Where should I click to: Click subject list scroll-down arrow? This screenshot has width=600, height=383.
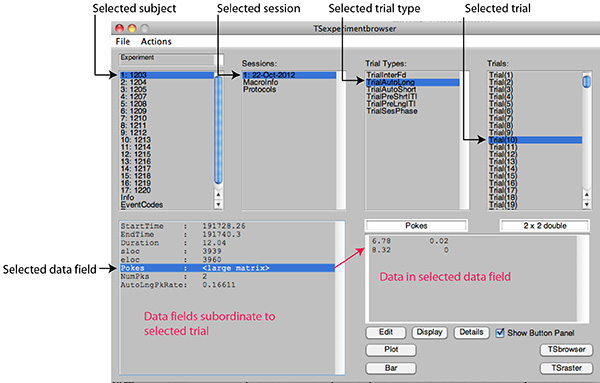(218, 204)
